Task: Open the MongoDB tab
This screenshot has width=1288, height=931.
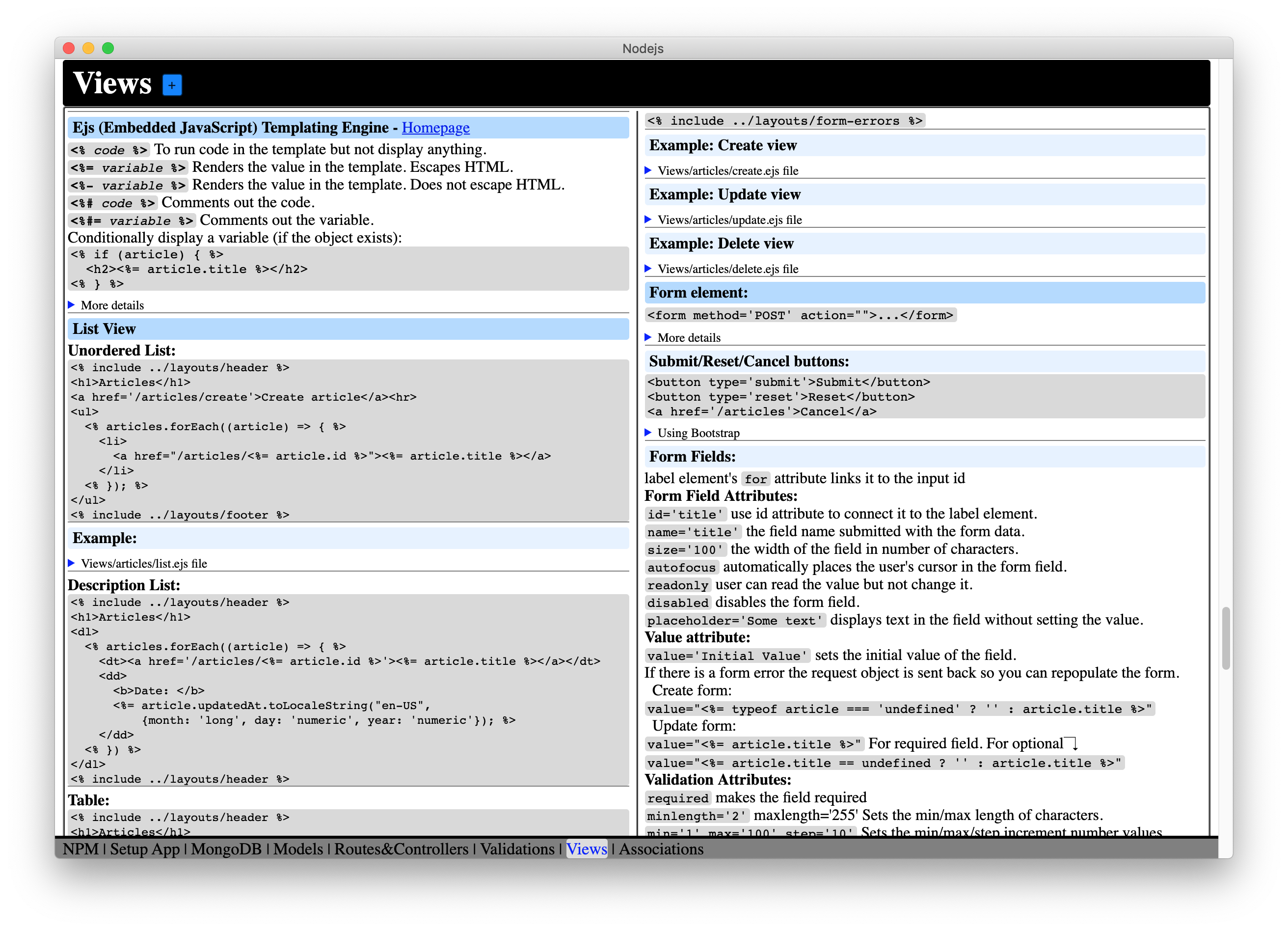Action: [x=226, y=849]
